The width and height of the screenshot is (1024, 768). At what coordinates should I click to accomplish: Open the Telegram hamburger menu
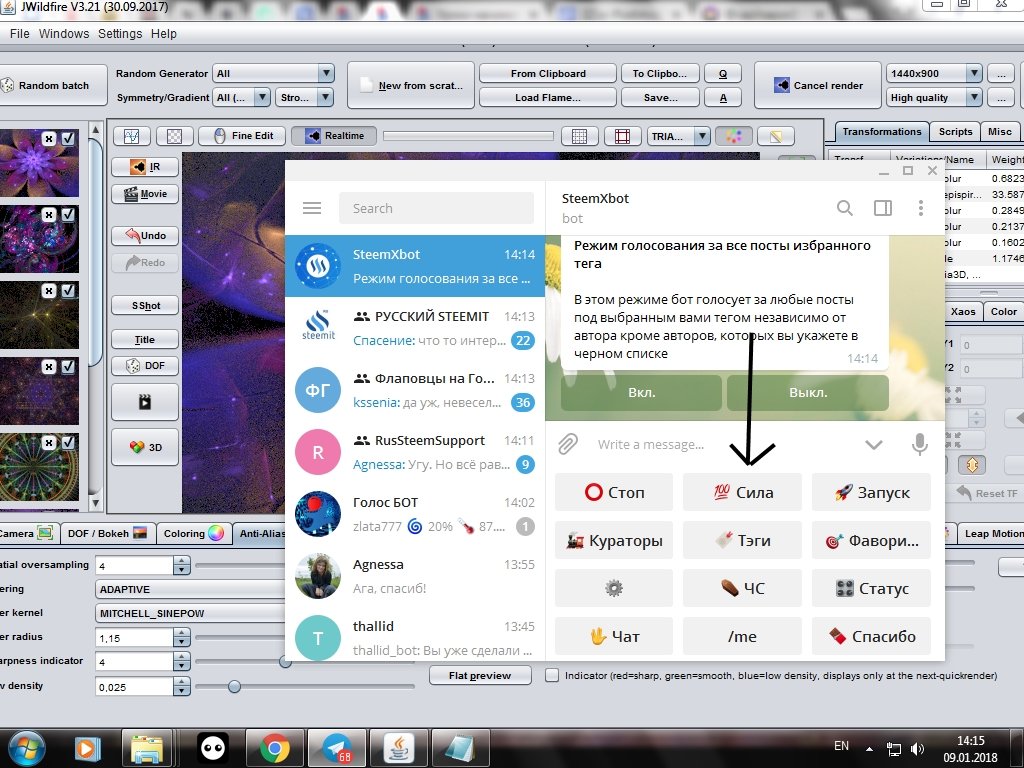click(312, 208)
